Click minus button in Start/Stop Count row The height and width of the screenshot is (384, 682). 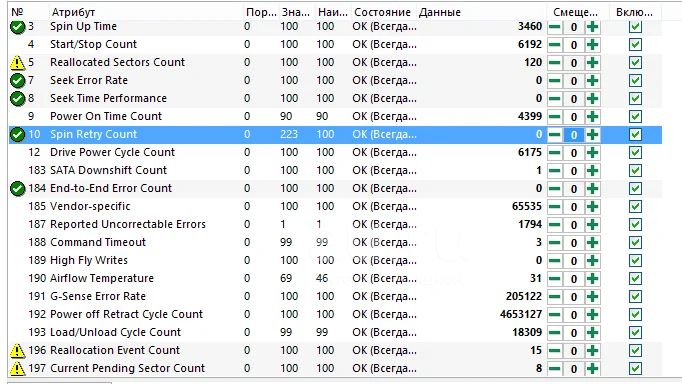pos(554,45)
